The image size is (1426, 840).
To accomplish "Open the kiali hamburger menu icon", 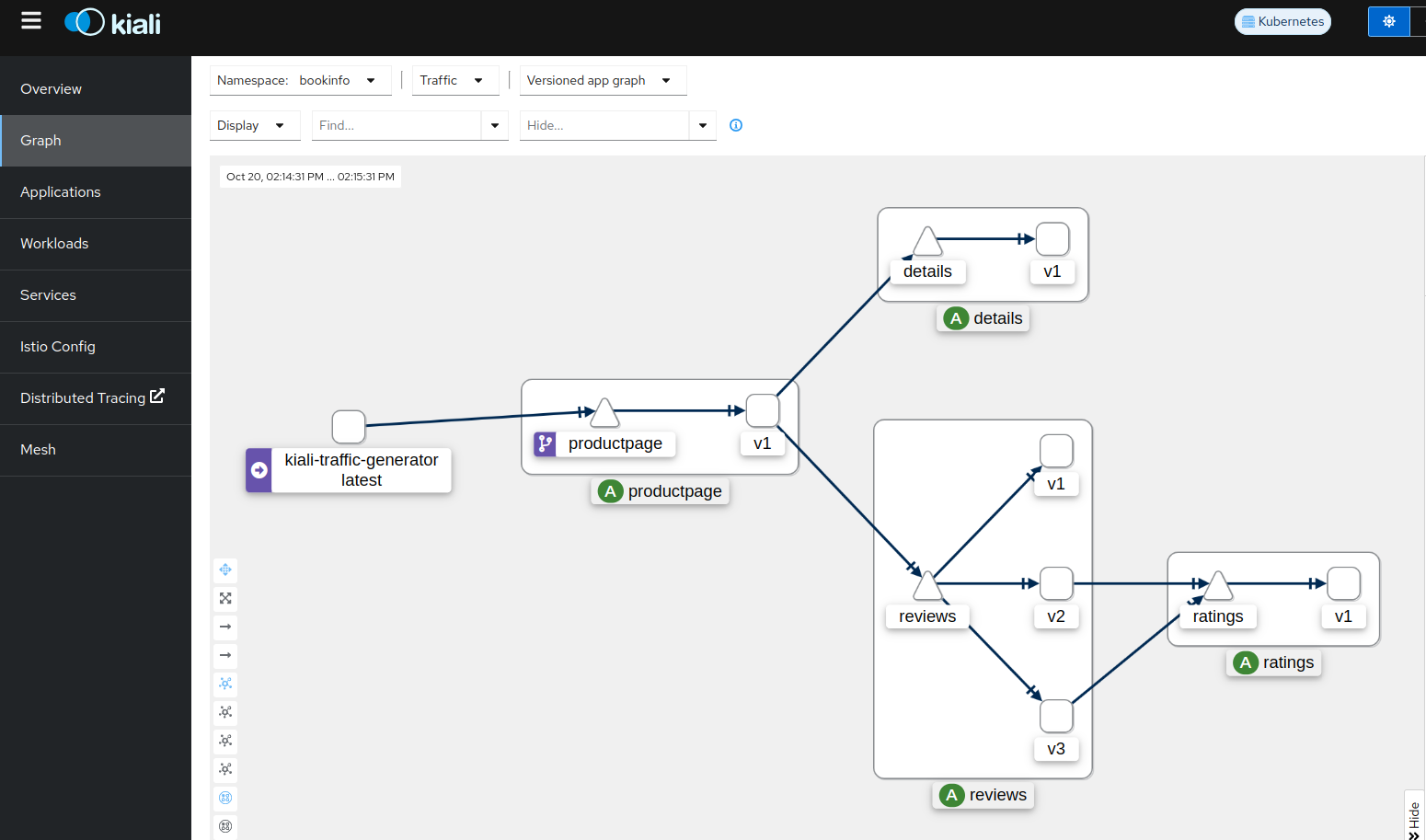I will point(30,20).
